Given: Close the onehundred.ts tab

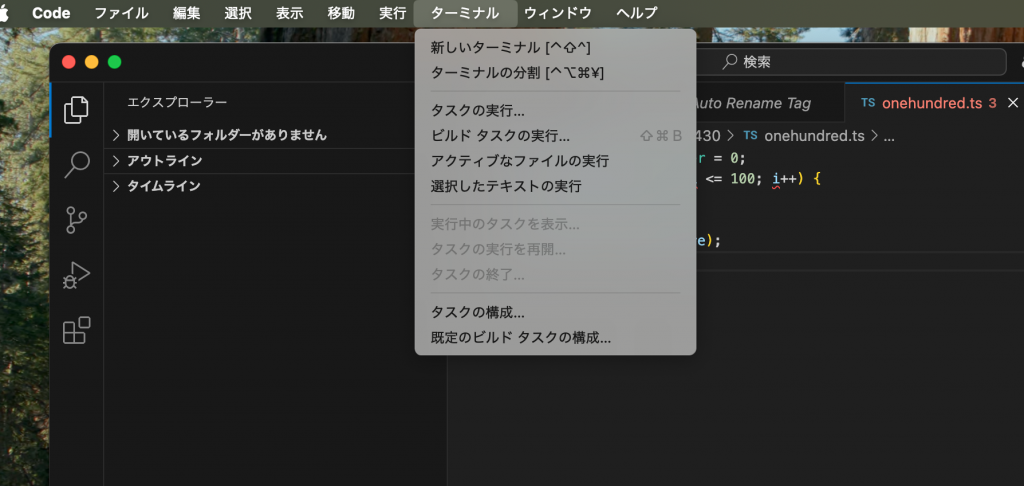Looking at the screenshot, I should click(x=1013, y=103).
